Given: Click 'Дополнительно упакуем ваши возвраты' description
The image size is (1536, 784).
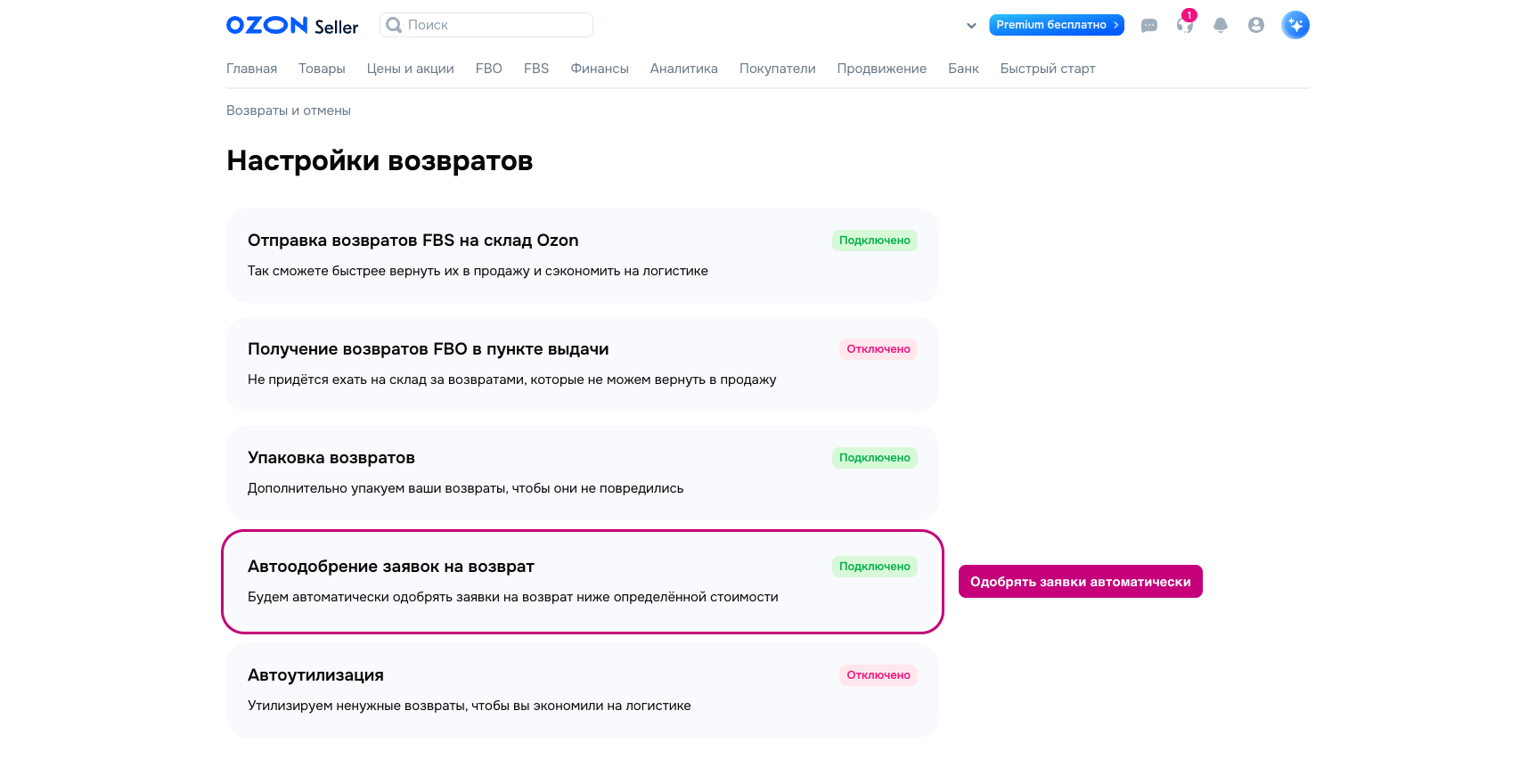Looking at the screenshot, I should [x=466, y=488].
